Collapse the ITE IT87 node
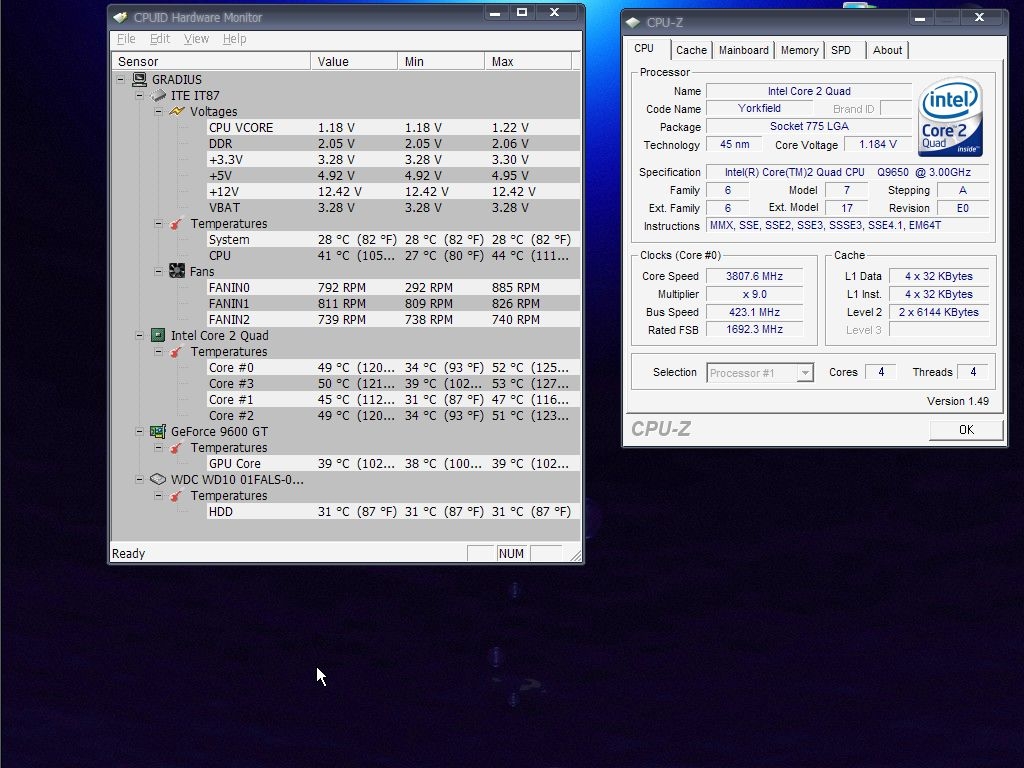 140,95
